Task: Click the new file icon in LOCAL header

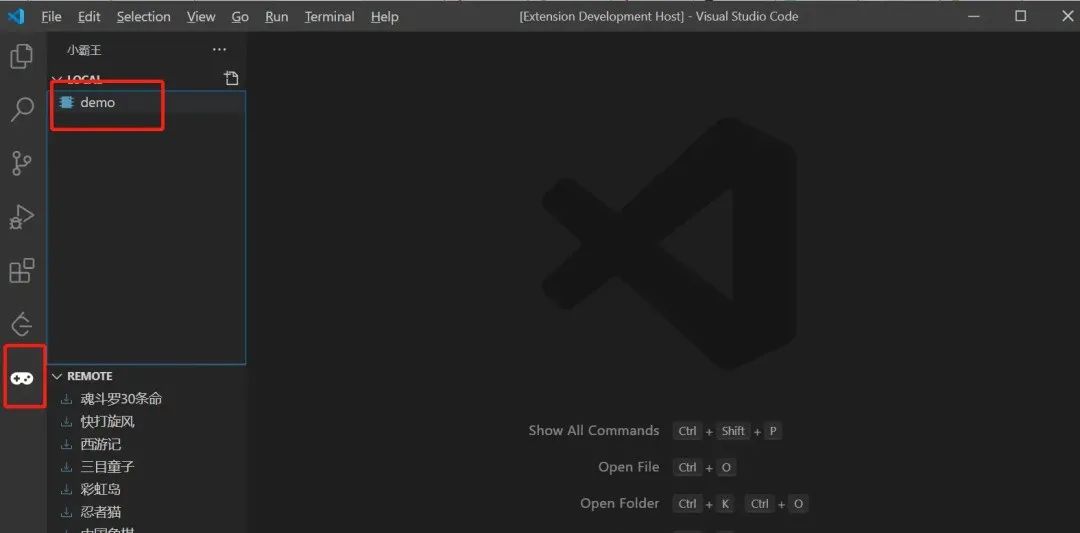Action: point(231,79)
